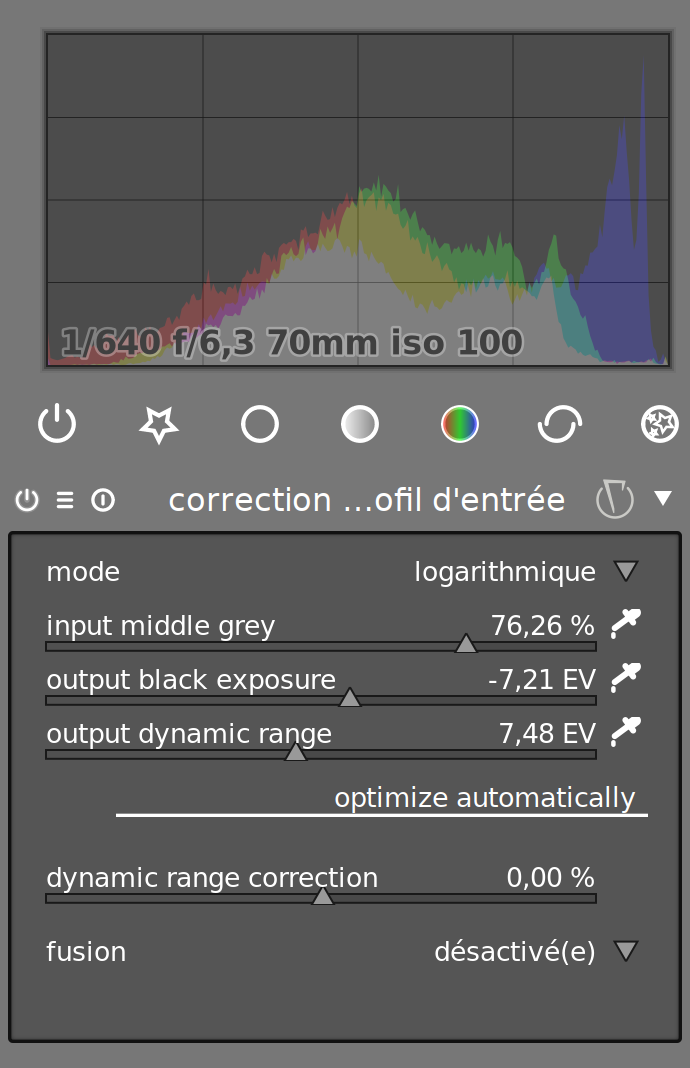Pick output black exposure with eyedropper
Image resolution: width=690 pixels, height=1068 pixels.
click(x=625, y=678)
